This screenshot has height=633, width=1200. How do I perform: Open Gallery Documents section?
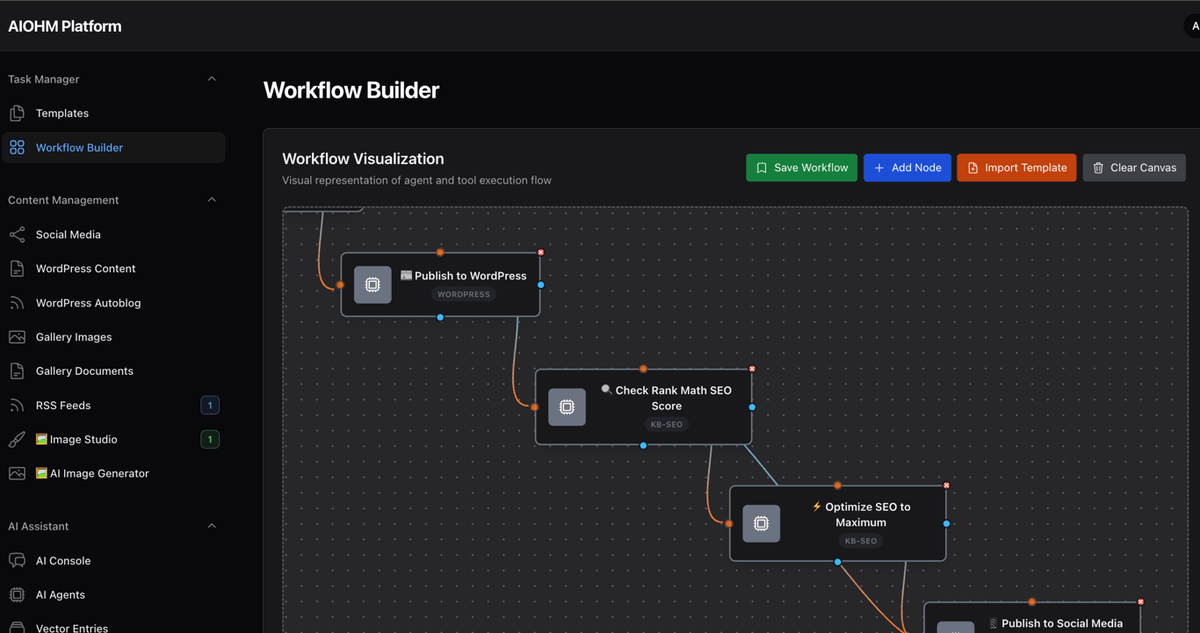tap(113, 371)
